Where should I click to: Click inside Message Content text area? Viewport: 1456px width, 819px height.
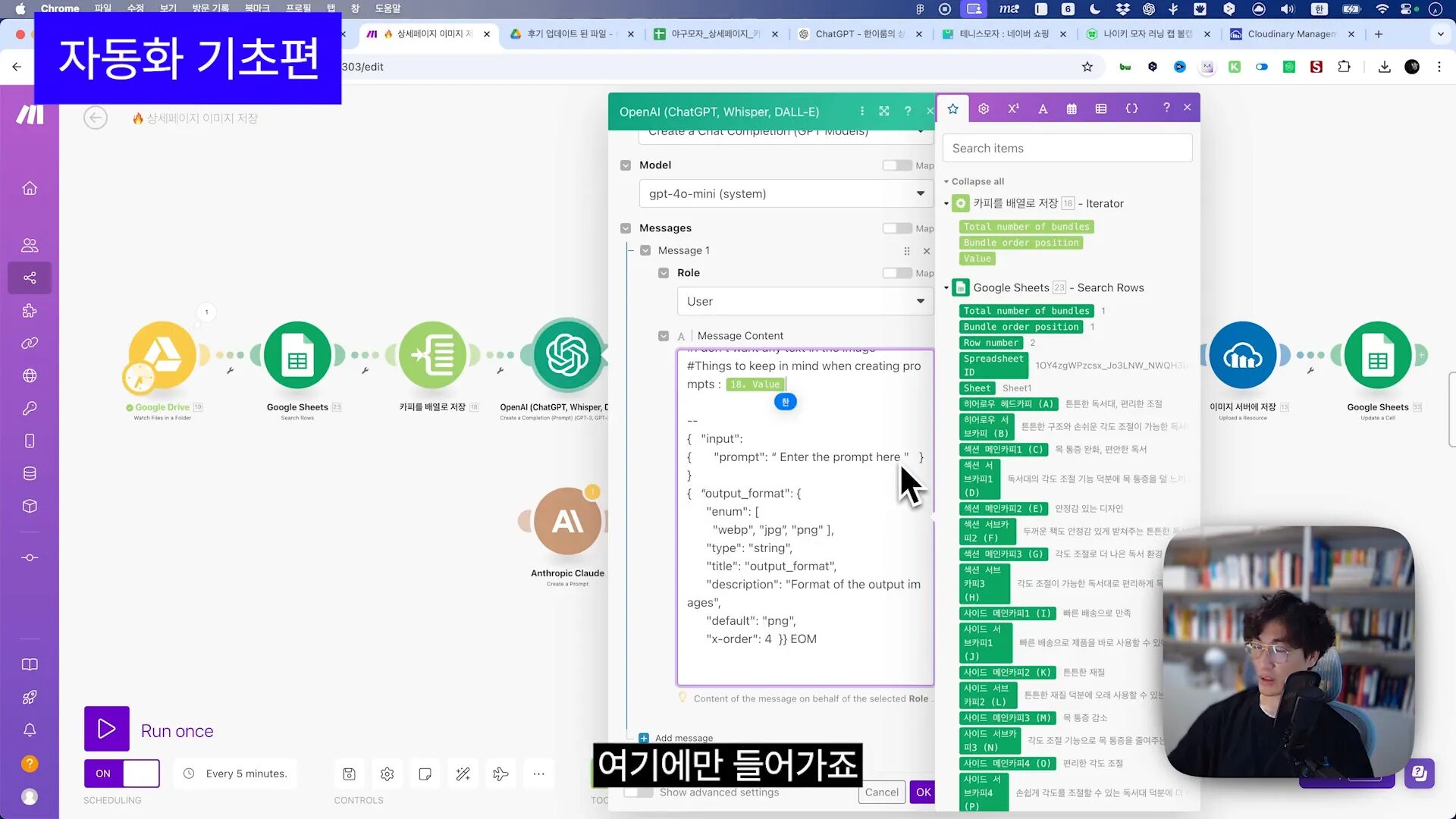coord(805,517)
